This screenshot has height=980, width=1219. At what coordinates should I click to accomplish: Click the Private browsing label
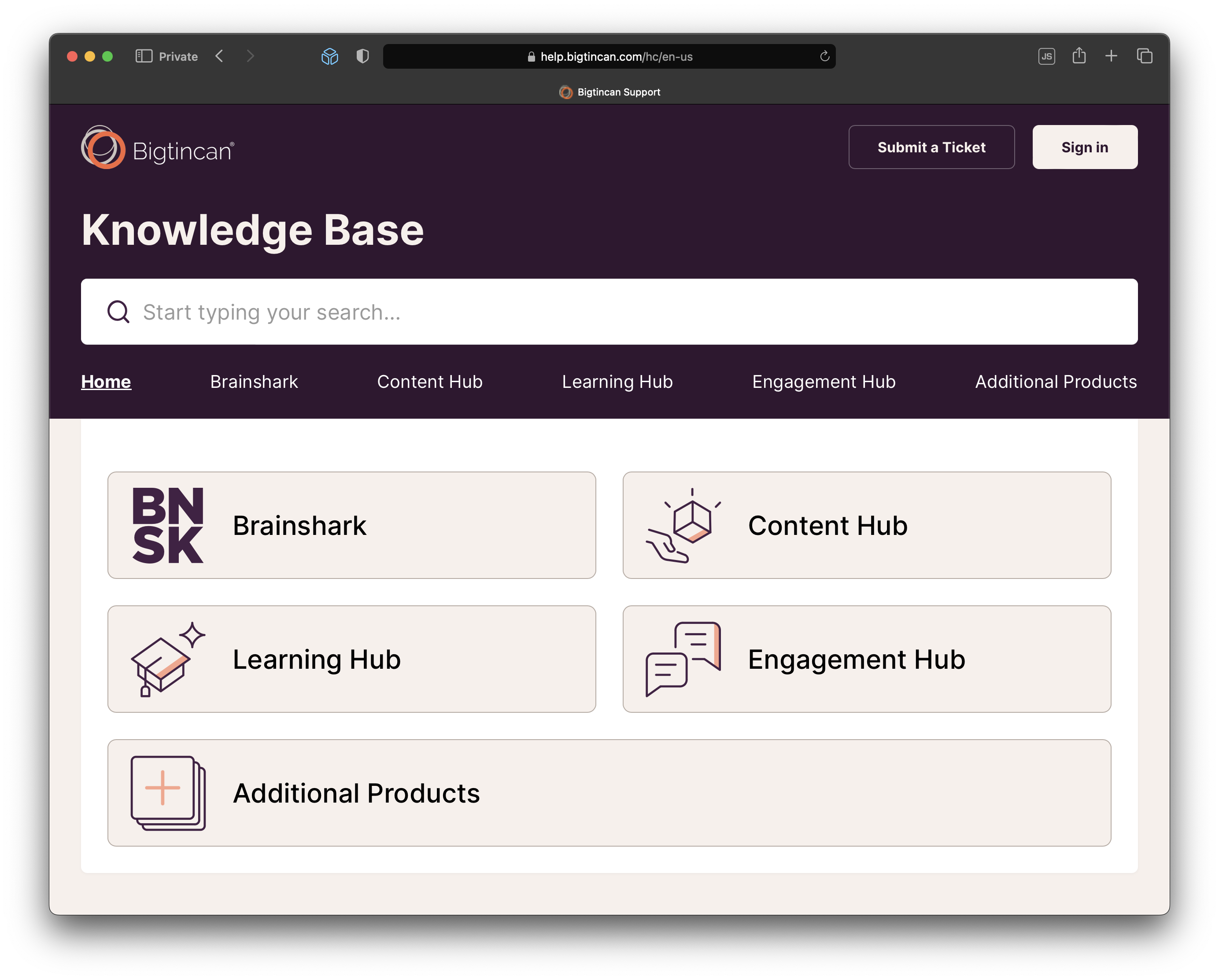[x=178, y=56]
